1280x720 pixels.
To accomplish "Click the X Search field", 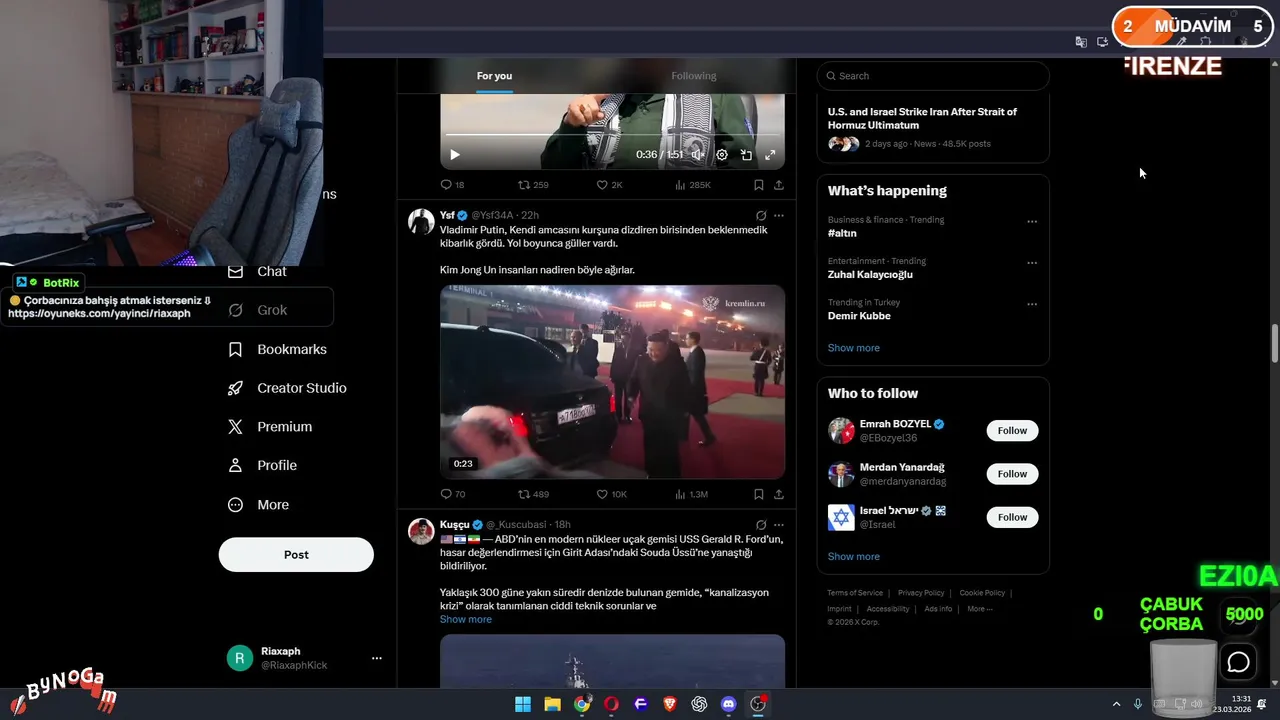I will tap(933, 76).
